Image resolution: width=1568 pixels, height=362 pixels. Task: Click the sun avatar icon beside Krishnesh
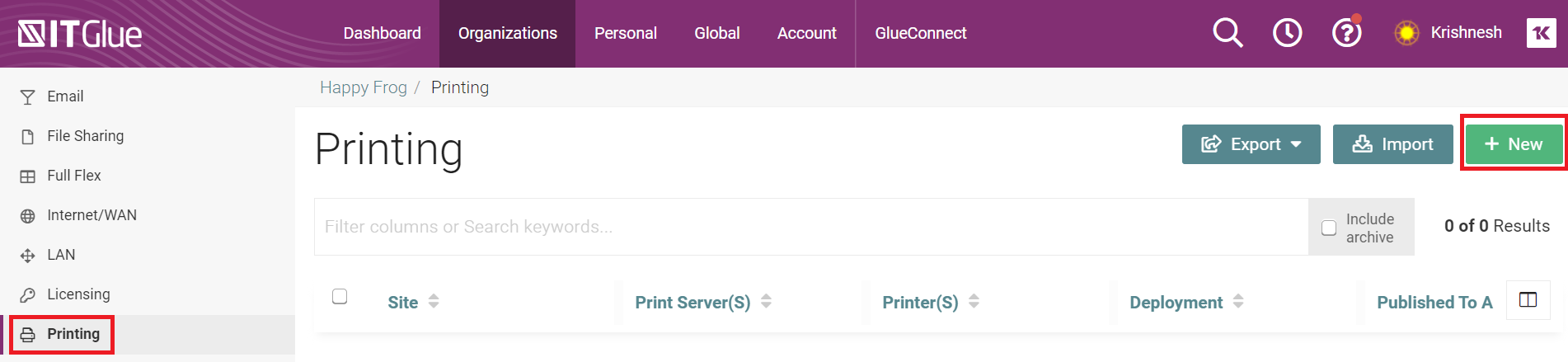[x=1406, y=33]
